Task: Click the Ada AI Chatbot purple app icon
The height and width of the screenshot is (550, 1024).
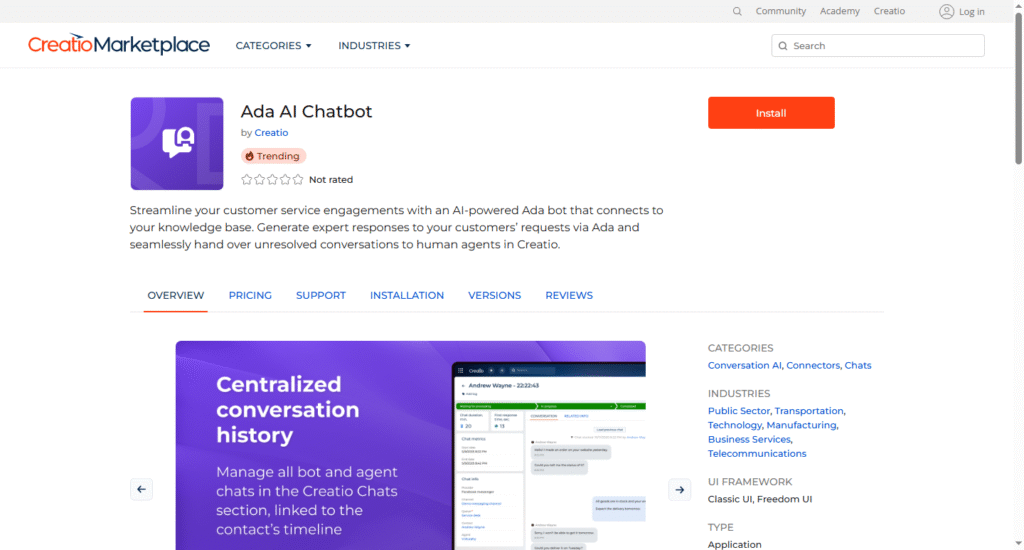Action: (177, 144)
